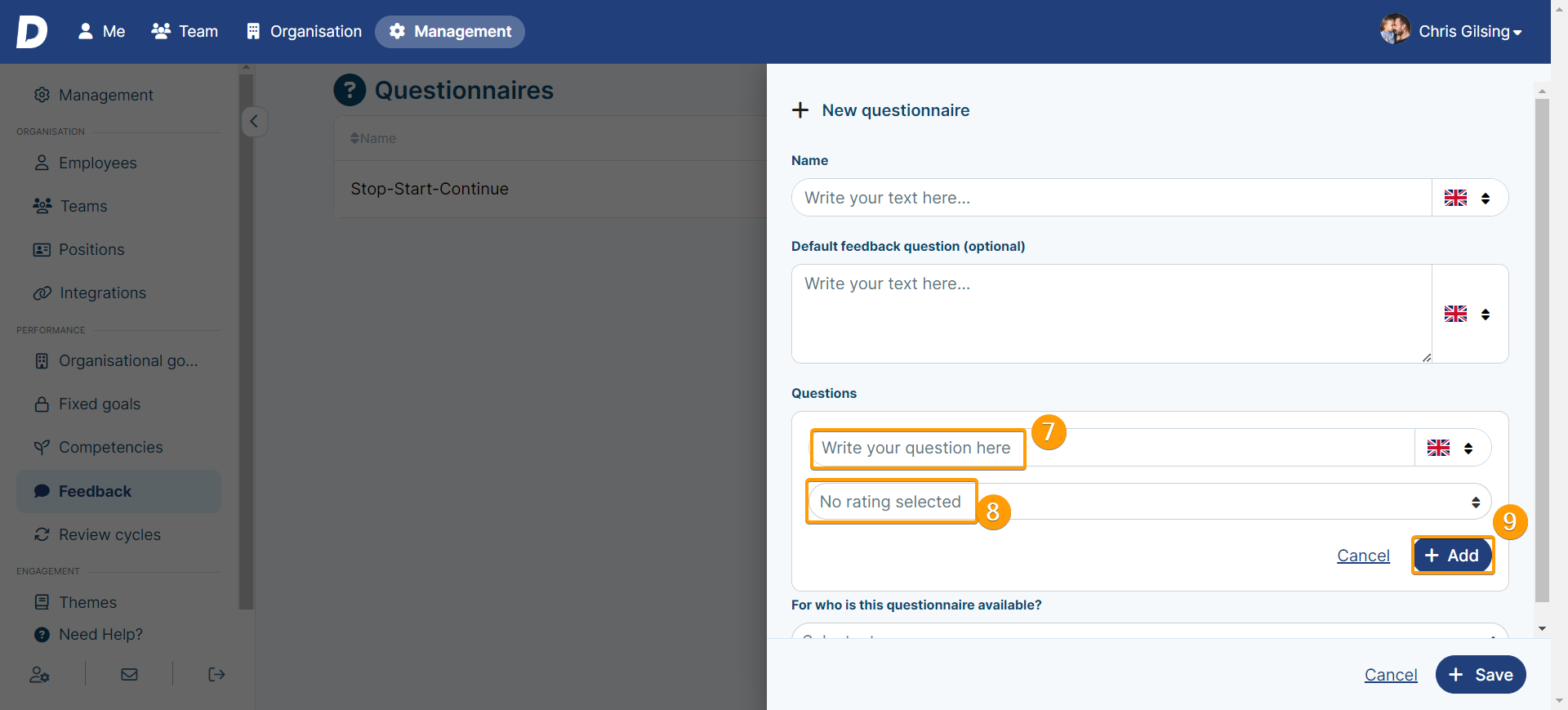
Task: Change language for the Name field
Action: point(1469,198)
